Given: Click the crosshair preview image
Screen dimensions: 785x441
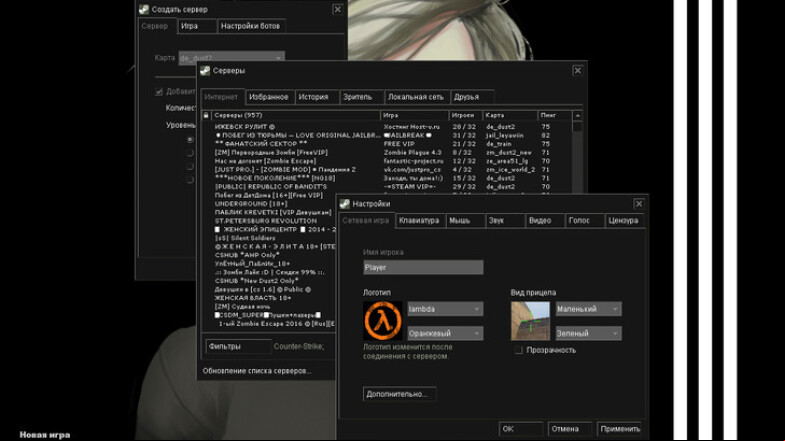Looking at the screenshot, I should click(x=530, y=321).
